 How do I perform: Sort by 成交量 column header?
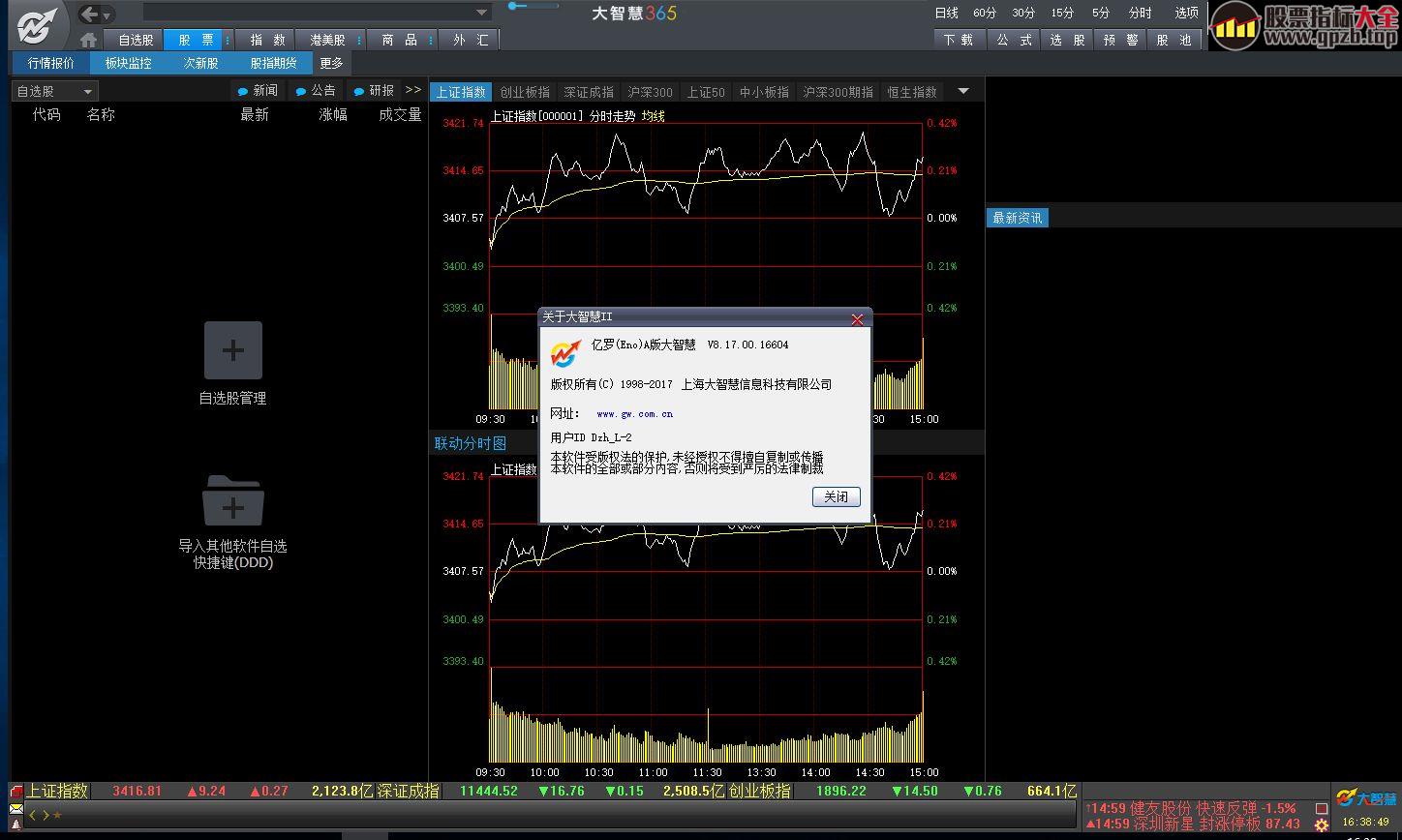(400, 114)
